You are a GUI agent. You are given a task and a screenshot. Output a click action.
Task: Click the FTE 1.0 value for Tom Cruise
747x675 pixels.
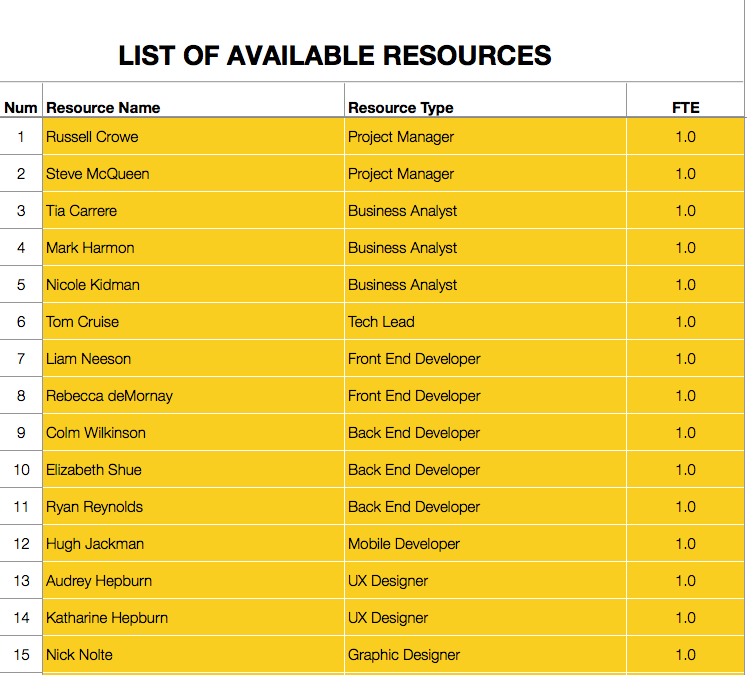[686, 322]
